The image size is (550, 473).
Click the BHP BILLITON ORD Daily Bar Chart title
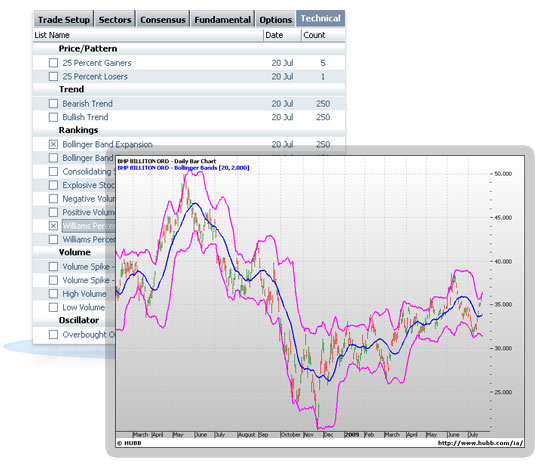click(167, 161)
